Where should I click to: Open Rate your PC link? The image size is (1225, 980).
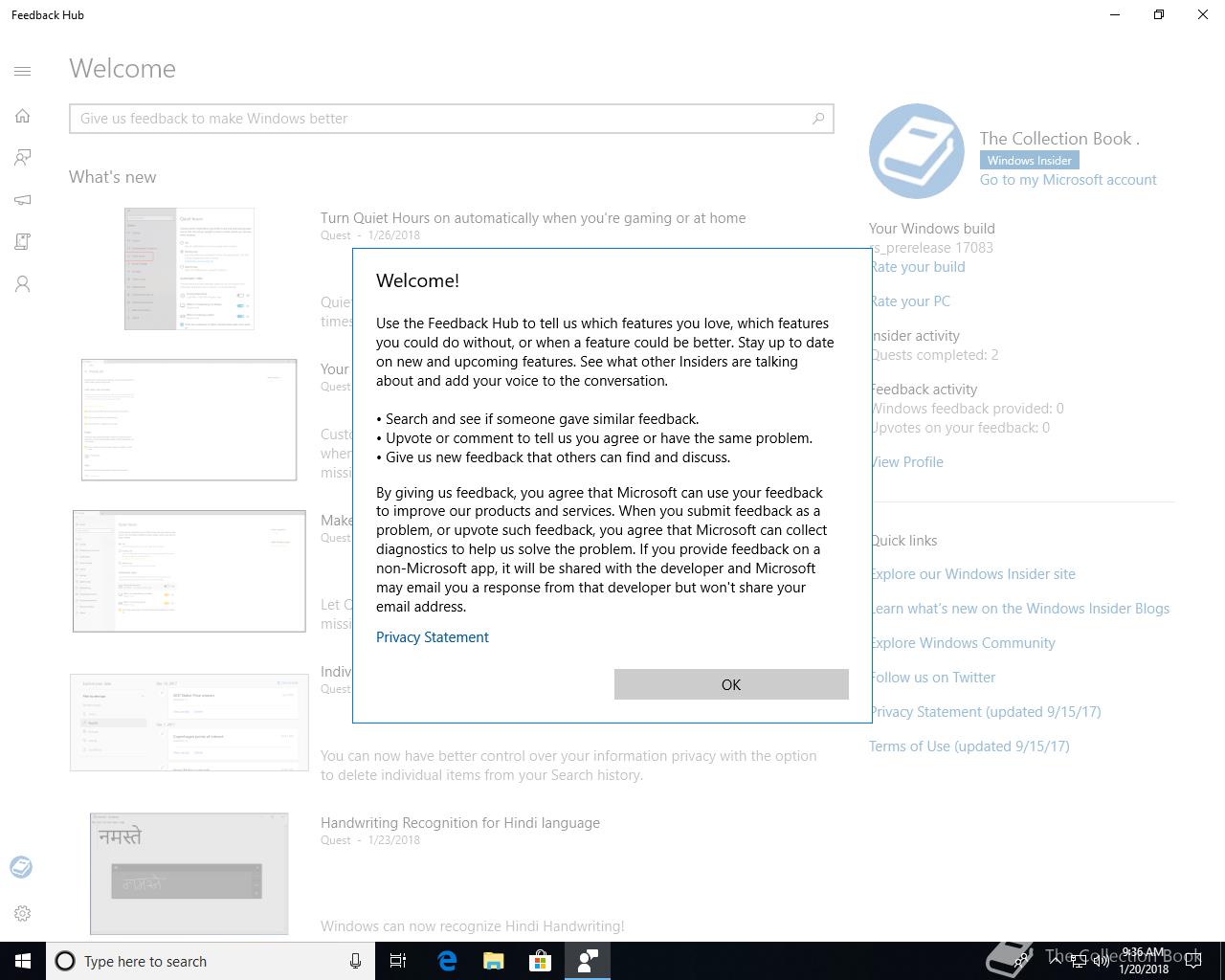point(910,301)
